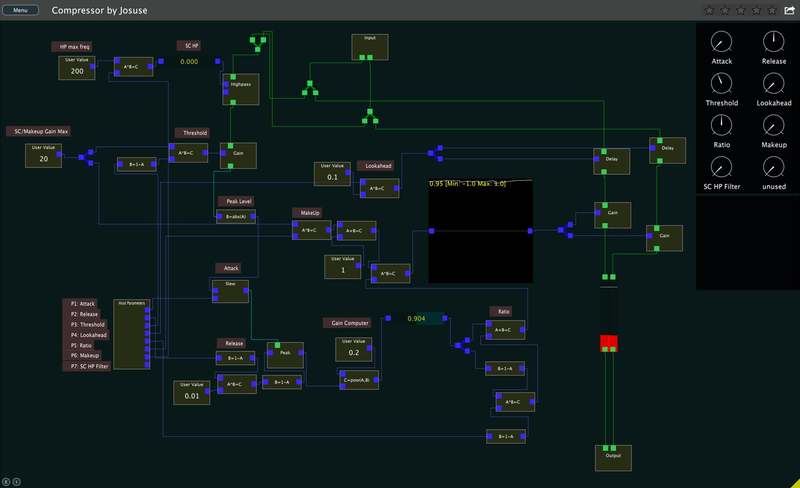Click the SC HP Filter knob
800x488 pixels.
pyautogui.click(x=722, y=166)
